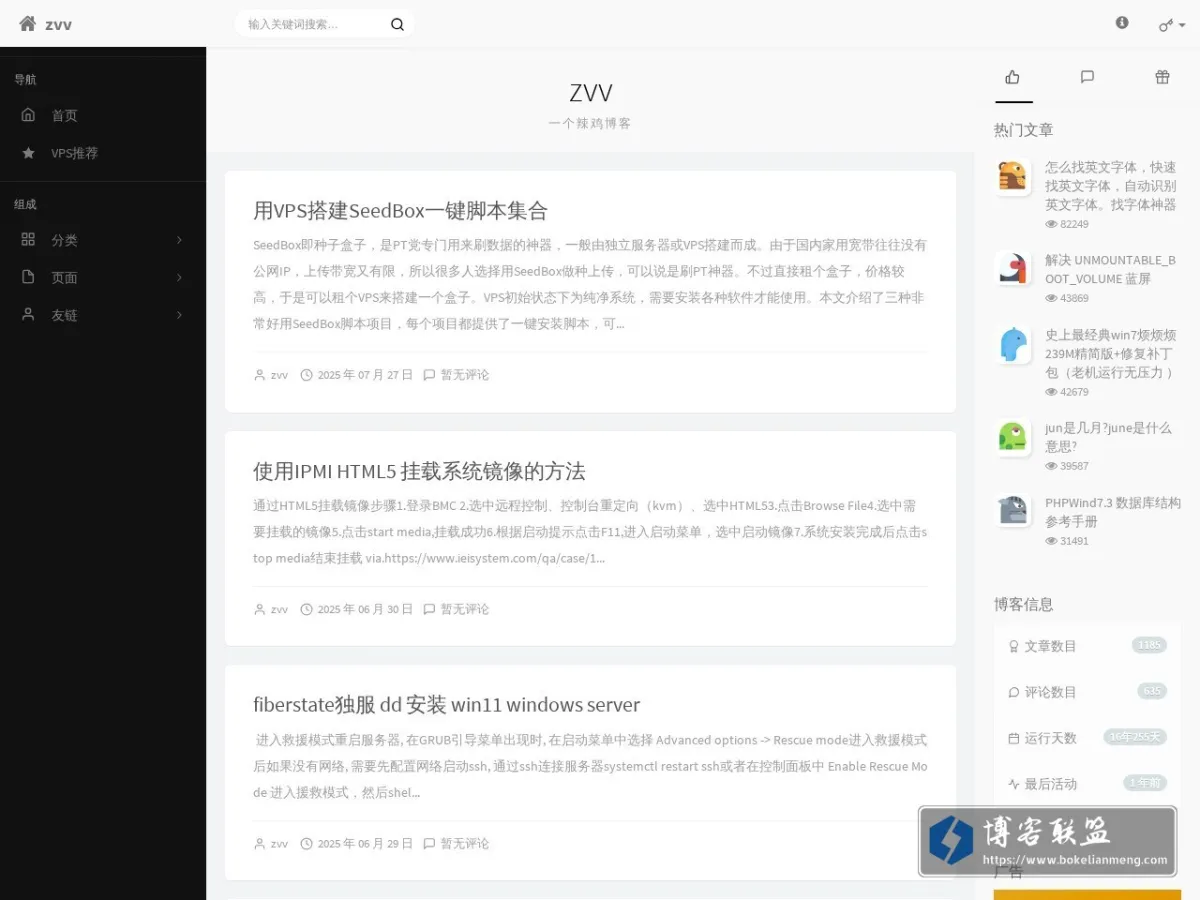Open the thumbnail for win7精简版 article
The image size is (1200, 900).
click(1013, 345)
